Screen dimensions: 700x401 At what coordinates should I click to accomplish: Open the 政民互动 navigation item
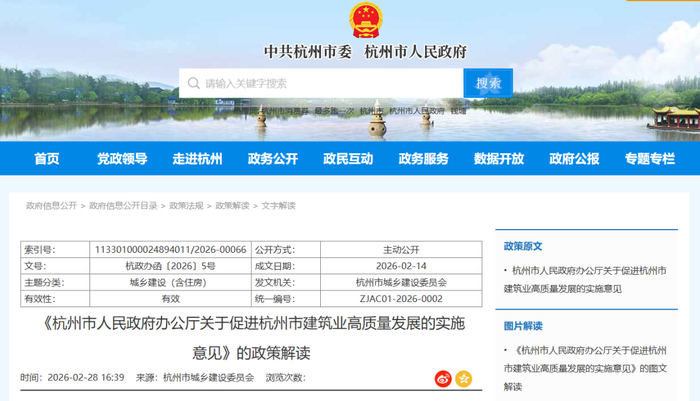point(348,158)
